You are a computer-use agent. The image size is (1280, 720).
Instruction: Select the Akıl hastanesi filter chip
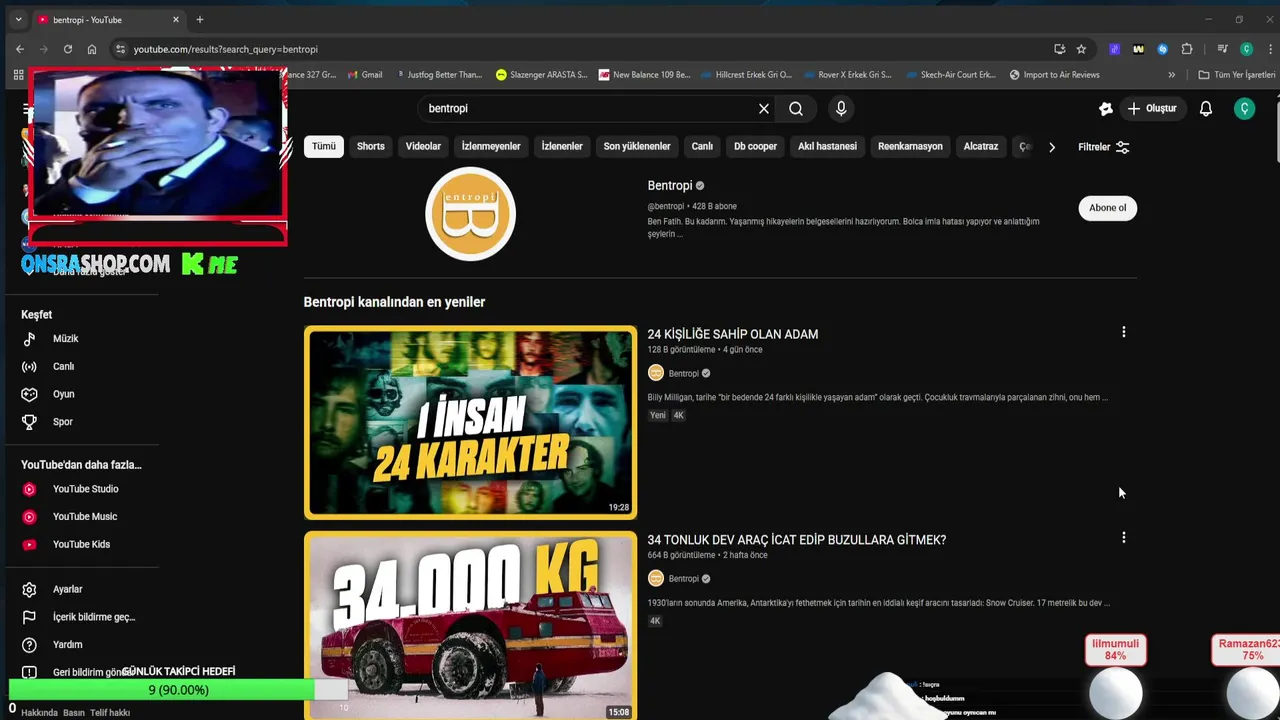[x=827, y=146]
